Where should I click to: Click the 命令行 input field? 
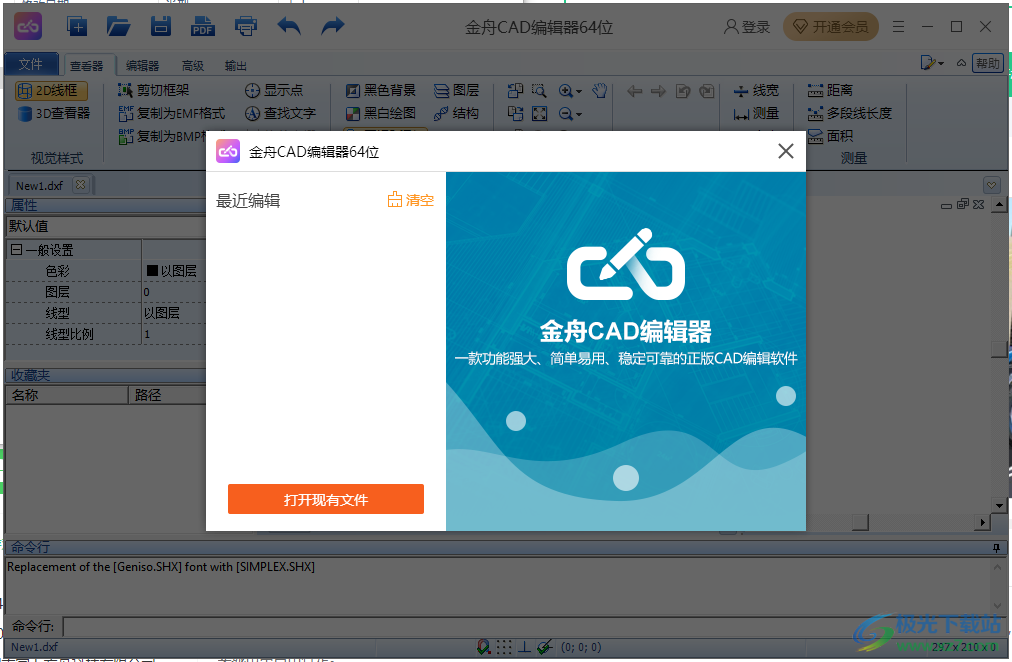pos(532,627)
